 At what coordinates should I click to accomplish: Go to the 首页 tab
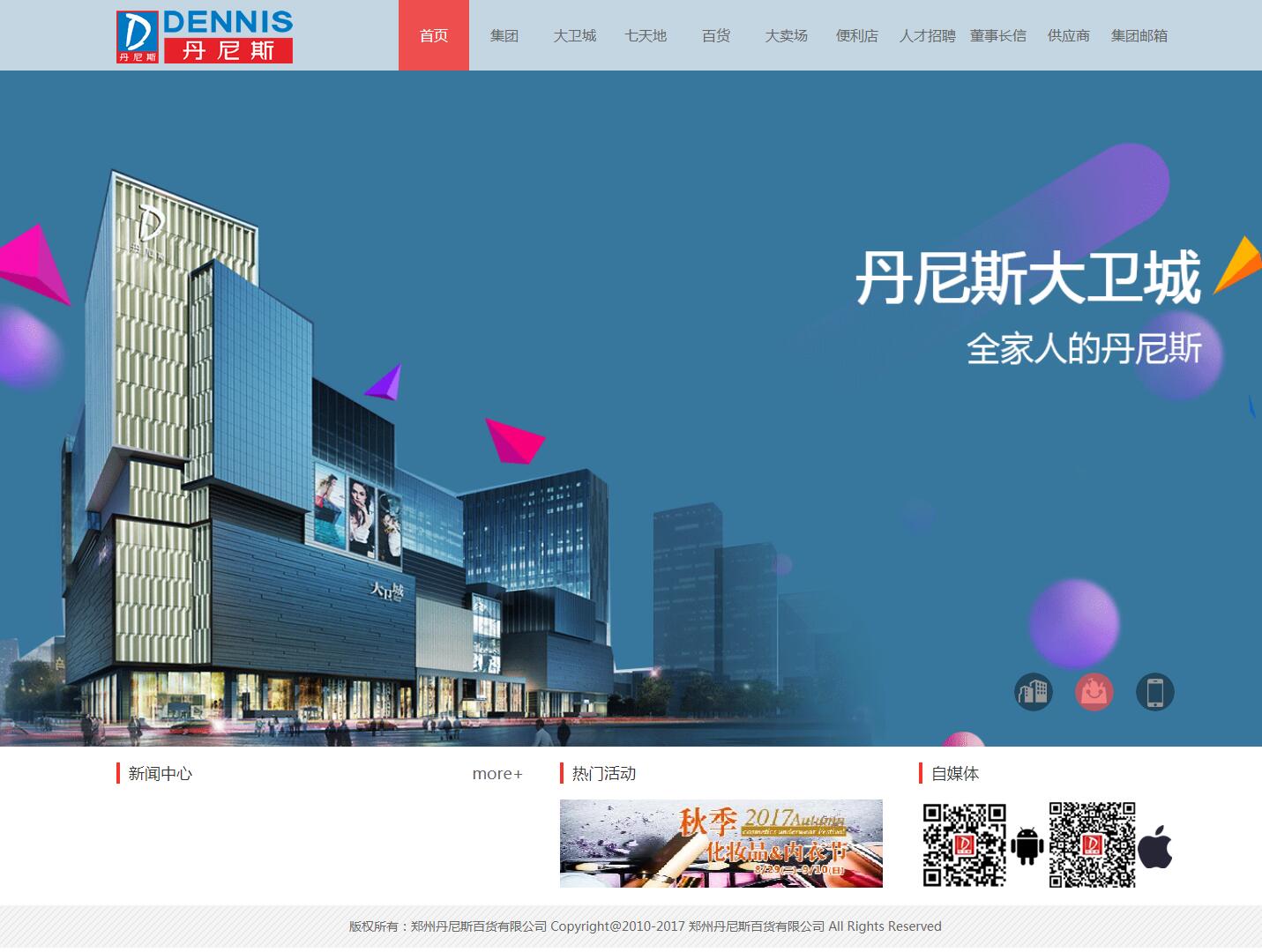click(x=434, y=35)
